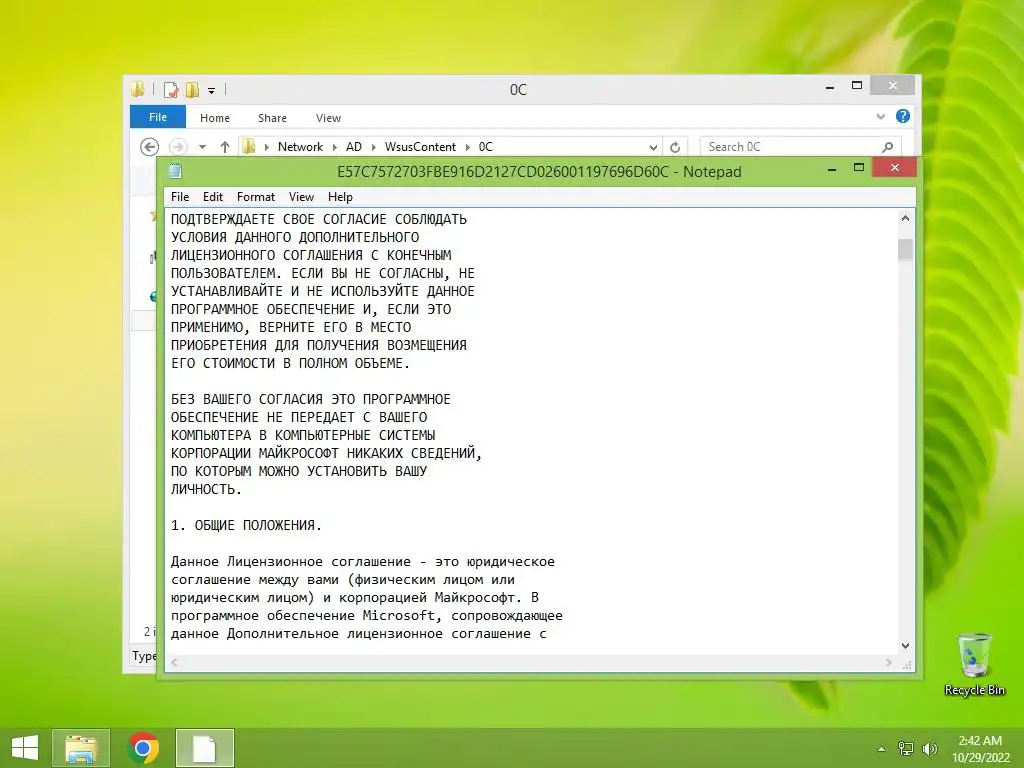The image size is (1024, 768).
Task: Open Explorer Help question mark icon
Action: tap(903, 116)
